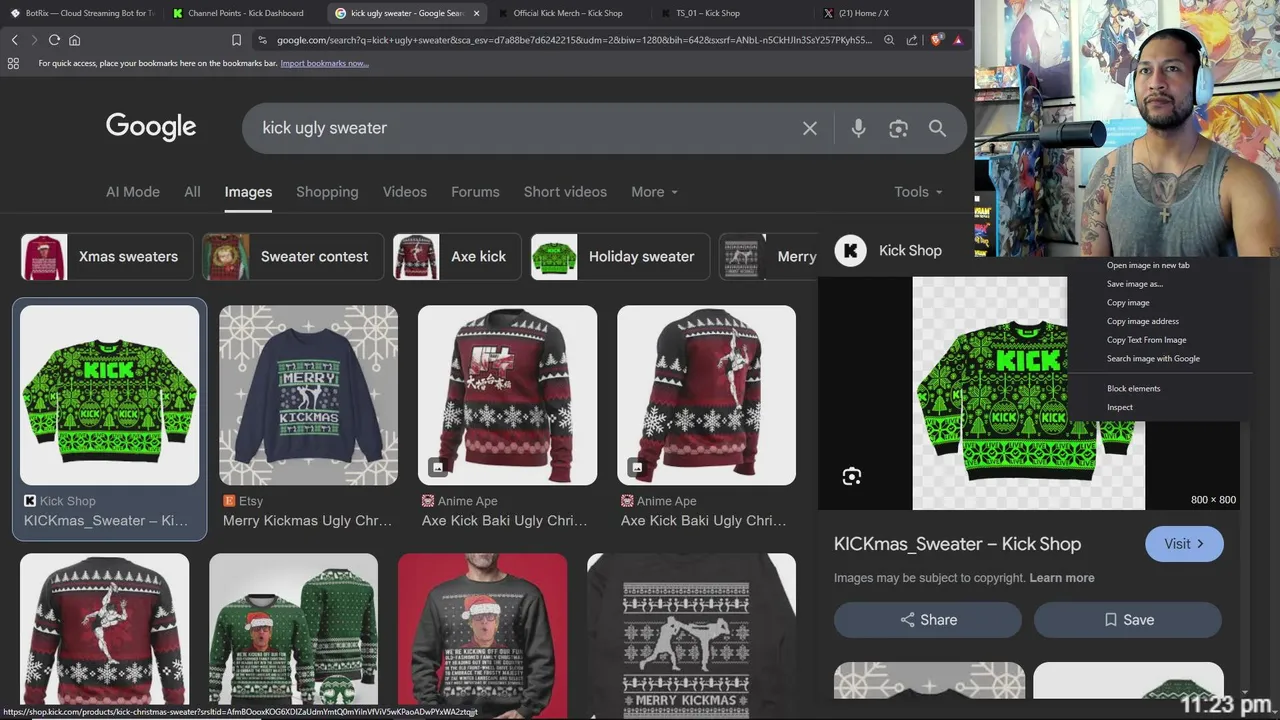Click the KICKmas_Sweater – Kick Shop title

[957, 544]
